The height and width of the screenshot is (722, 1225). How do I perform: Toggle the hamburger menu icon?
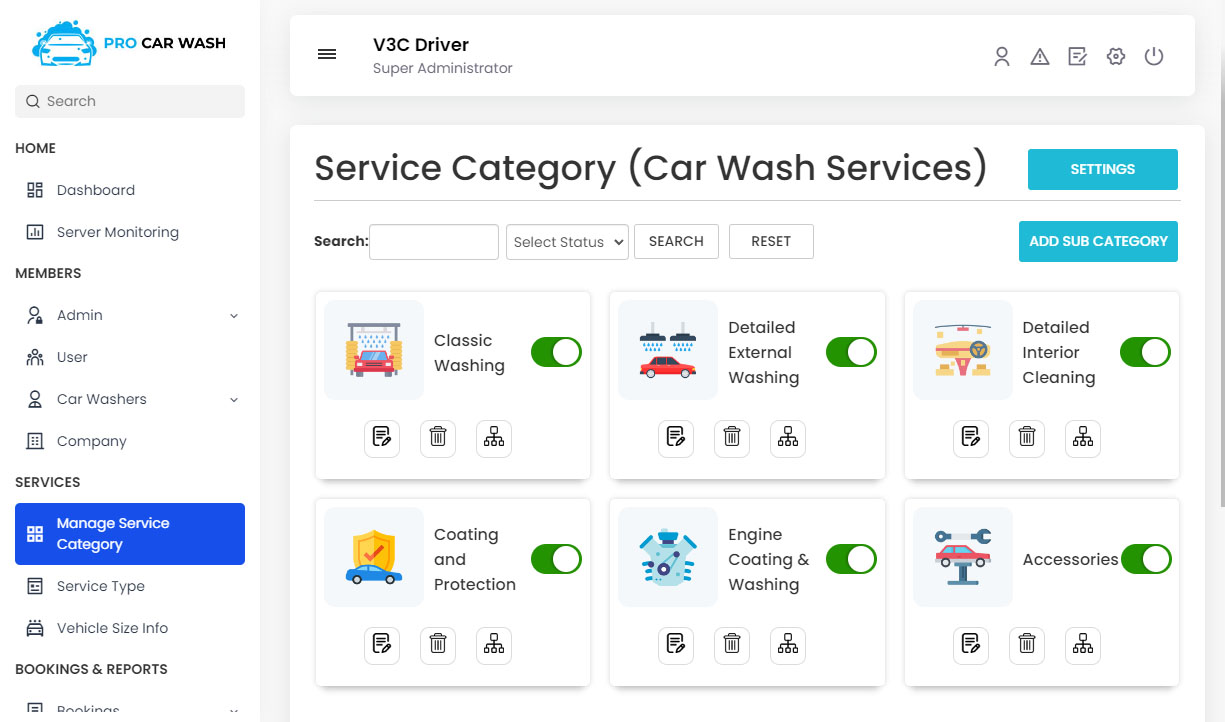(x=327, y=54)
